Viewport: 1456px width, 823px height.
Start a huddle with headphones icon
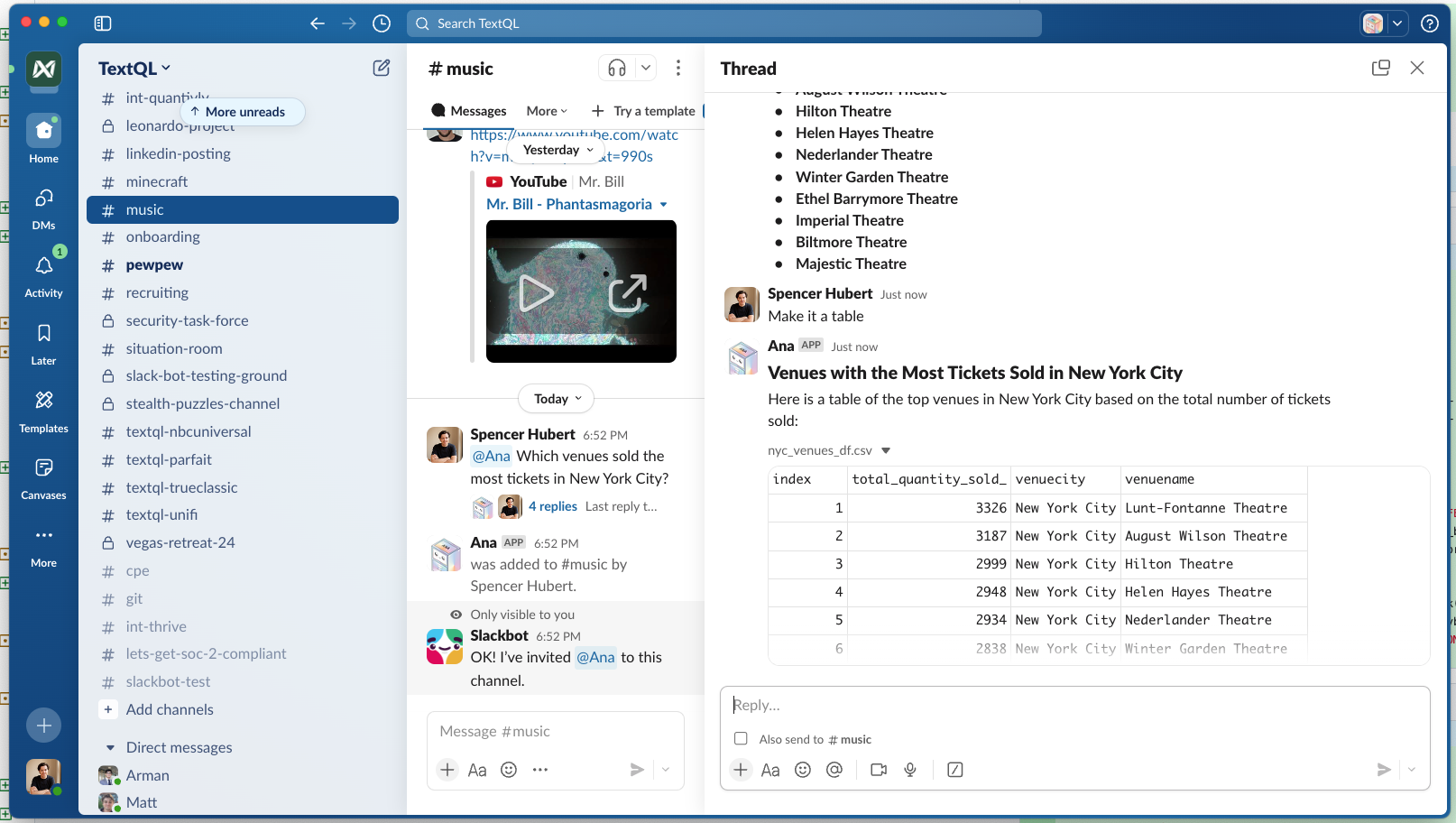pyautogui.click(x=617, y=68)
